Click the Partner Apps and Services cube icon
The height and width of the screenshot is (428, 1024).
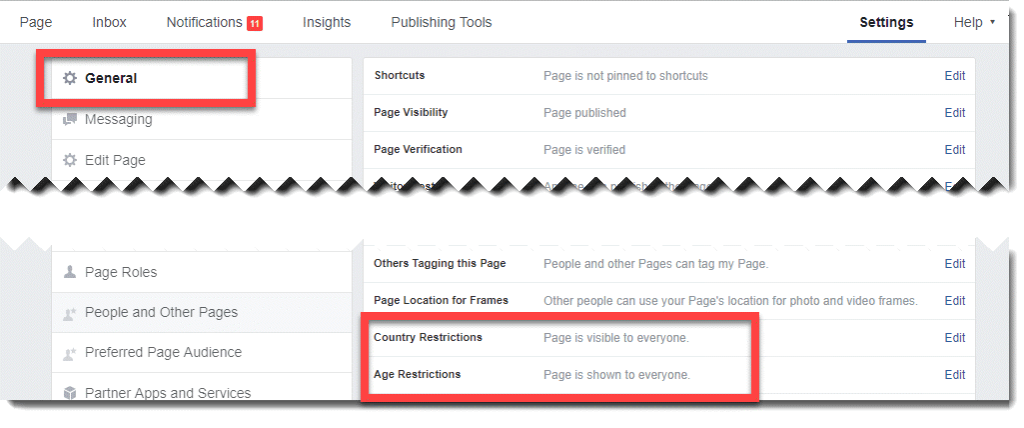tap(69, 393)
